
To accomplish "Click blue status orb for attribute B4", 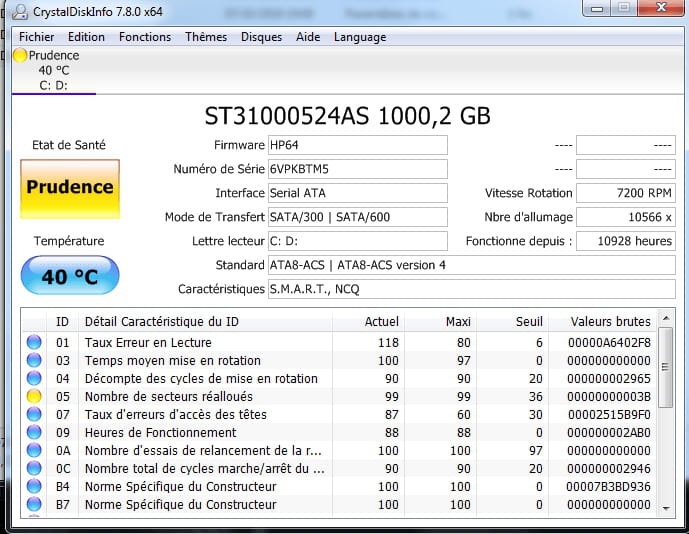I will click(34, 487).
